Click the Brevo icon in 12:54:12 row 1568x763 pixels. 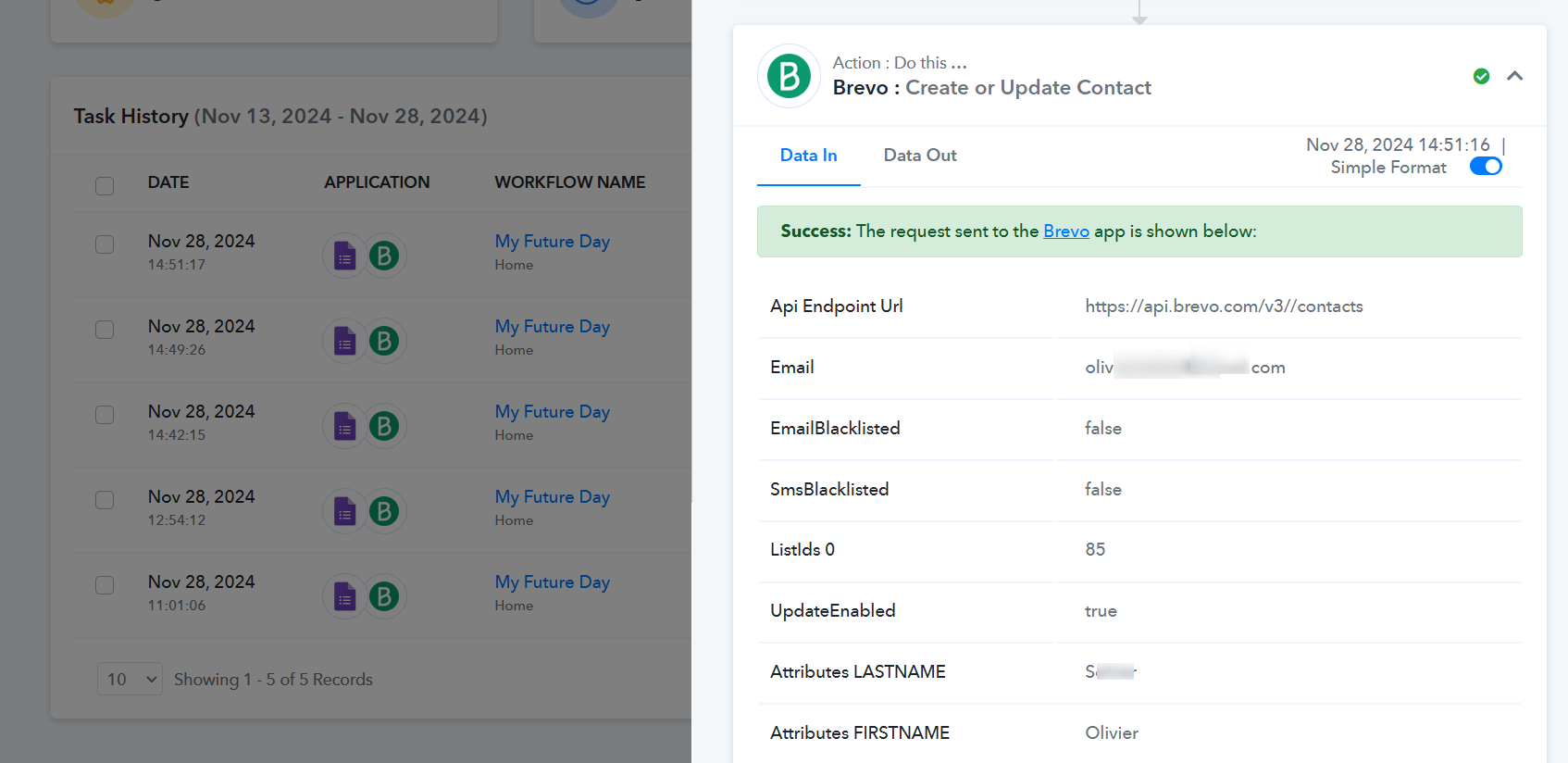384,511
